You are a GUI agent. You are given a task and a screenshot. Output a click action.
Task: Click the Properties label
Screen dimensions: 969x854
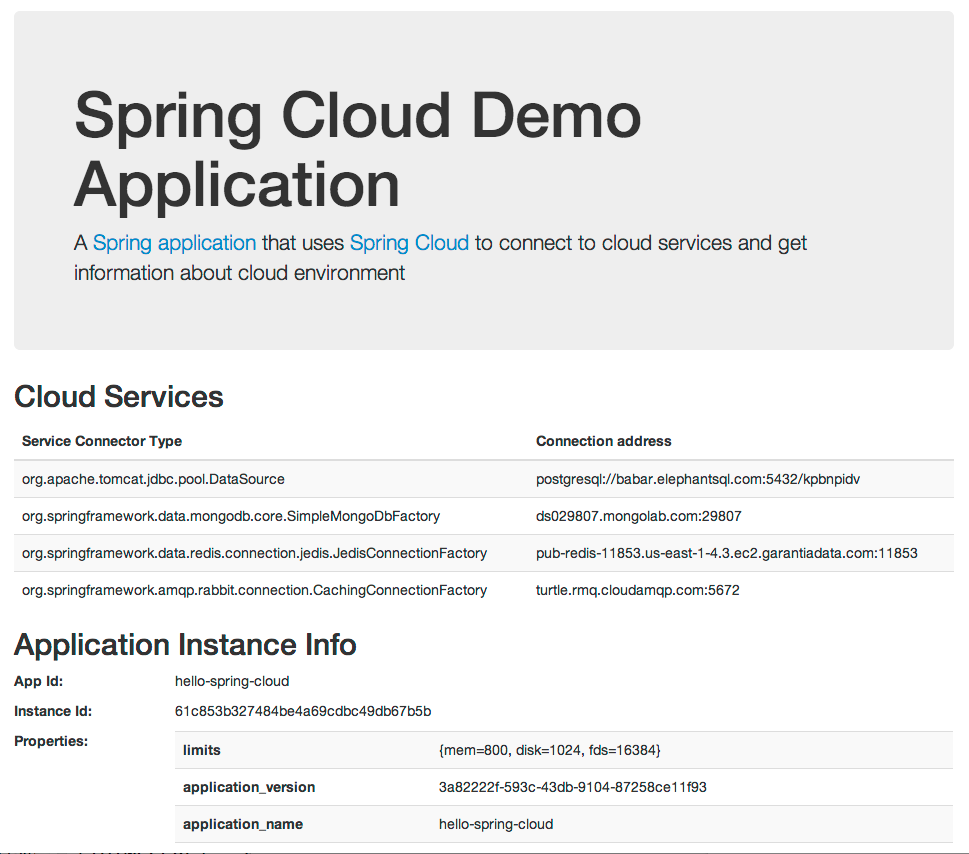51,741
